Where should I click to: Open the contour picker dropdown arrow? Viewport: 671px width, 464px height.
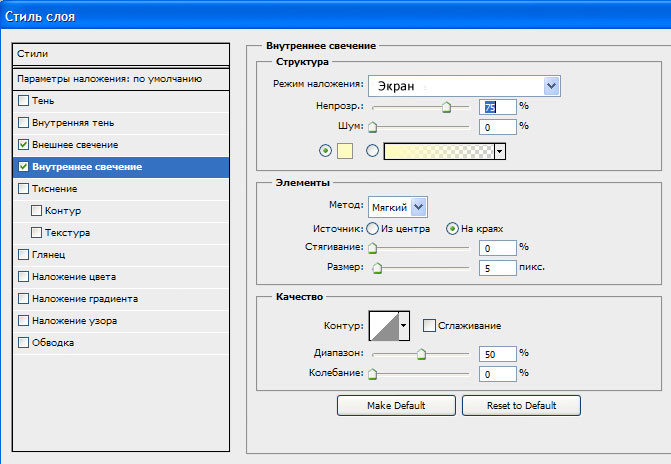404,326
